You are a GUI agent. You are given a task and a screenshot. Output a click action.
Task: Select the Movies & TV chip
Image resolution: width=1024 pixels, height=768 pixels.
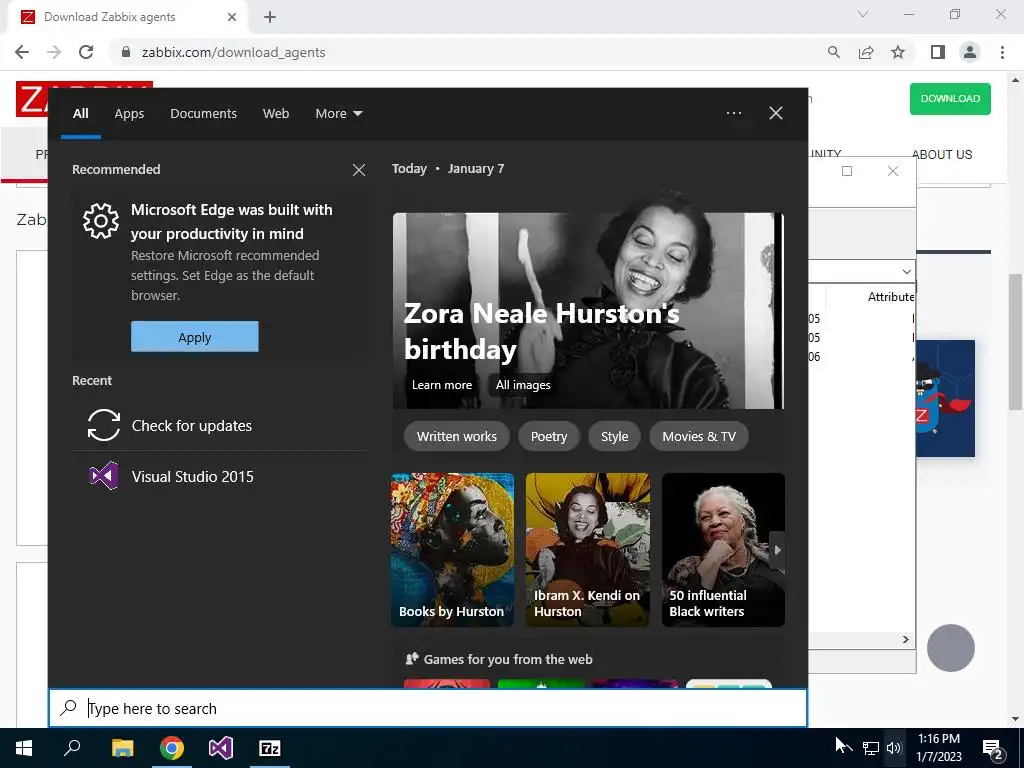699,436
